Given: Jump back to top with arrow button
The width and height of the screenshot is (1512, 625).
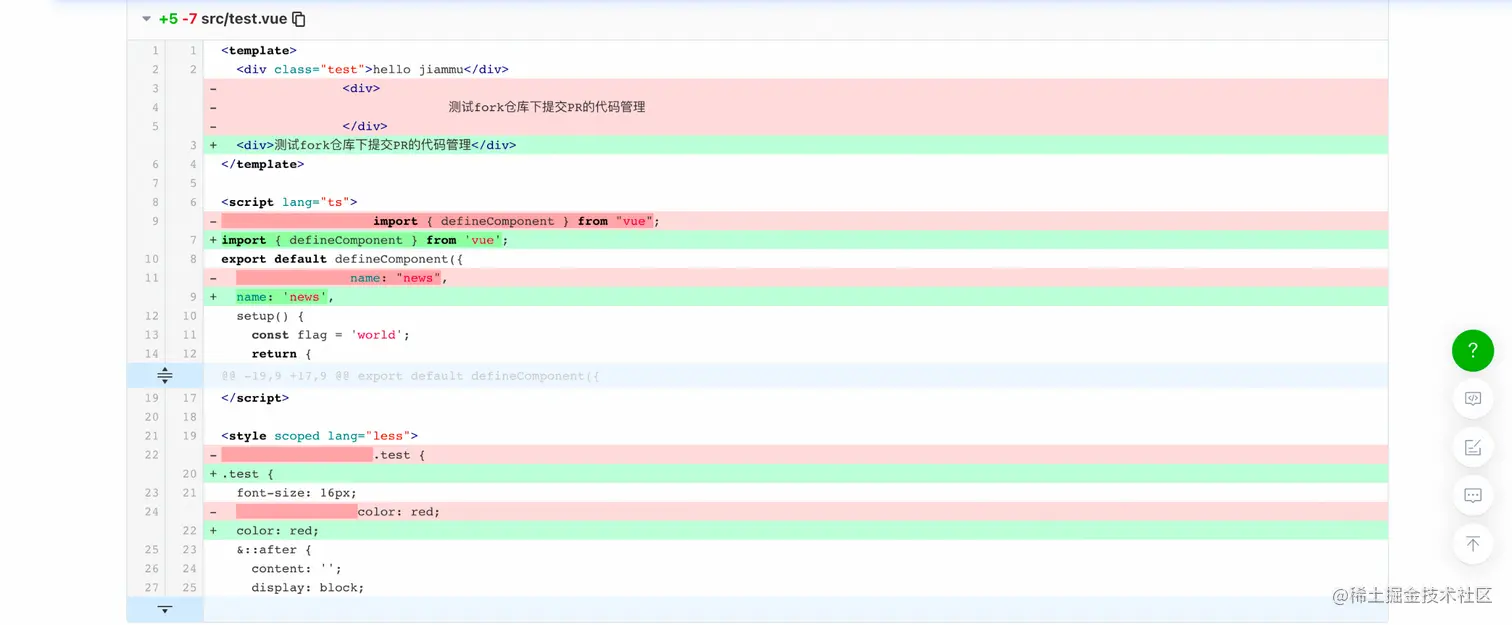Looking at the screenshot, I should [x=1472, y=543].
